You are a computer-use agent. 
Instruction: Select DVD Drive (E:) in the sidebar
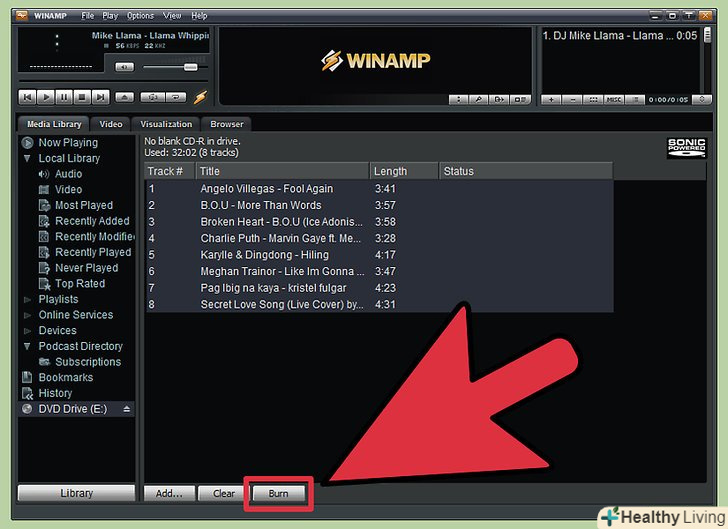pos(72,409)
